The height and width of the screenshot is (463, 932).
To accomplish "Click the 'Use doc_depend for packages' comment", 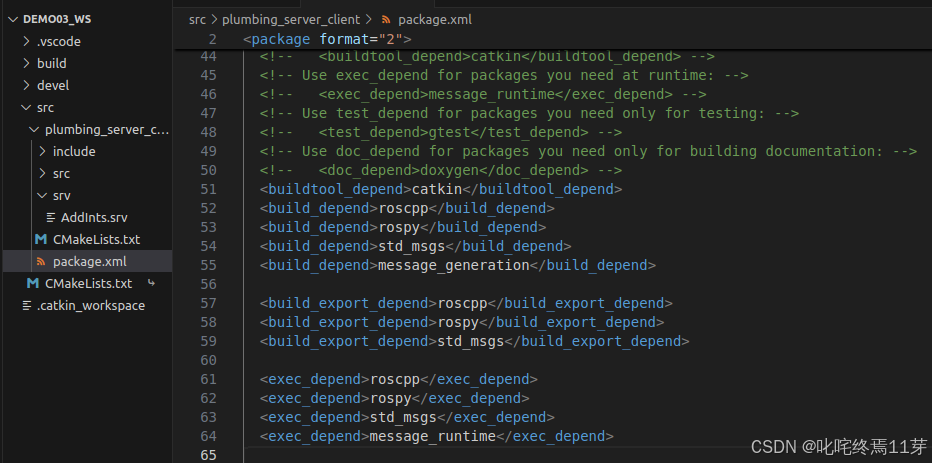I will pyautogui.click(x=588, y=151).
